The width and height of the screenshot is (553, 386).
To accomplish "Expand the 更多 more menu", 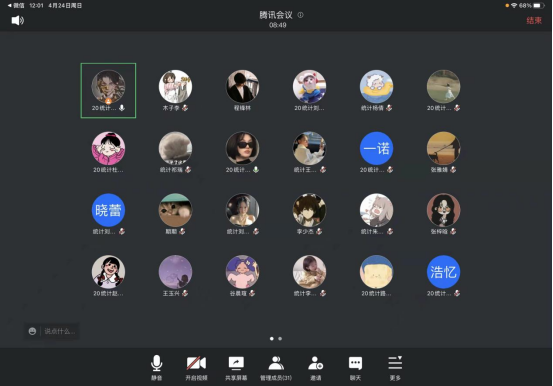I will click(x=395, y=367).
